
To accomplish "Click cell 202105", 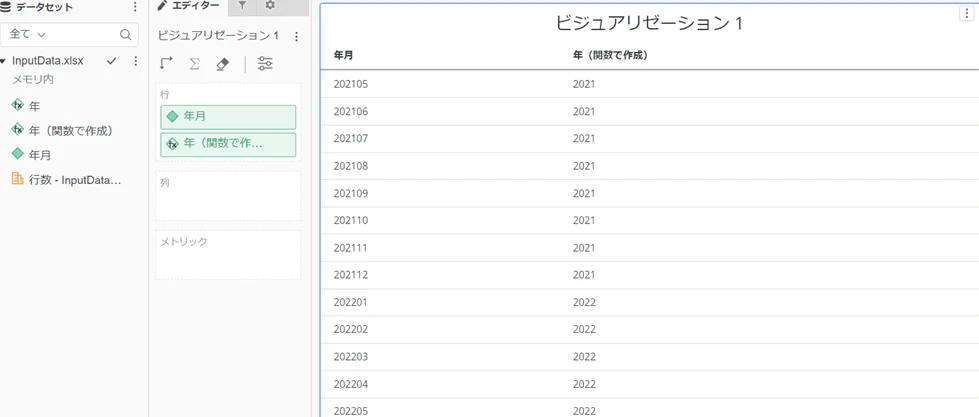I will 351,84.
